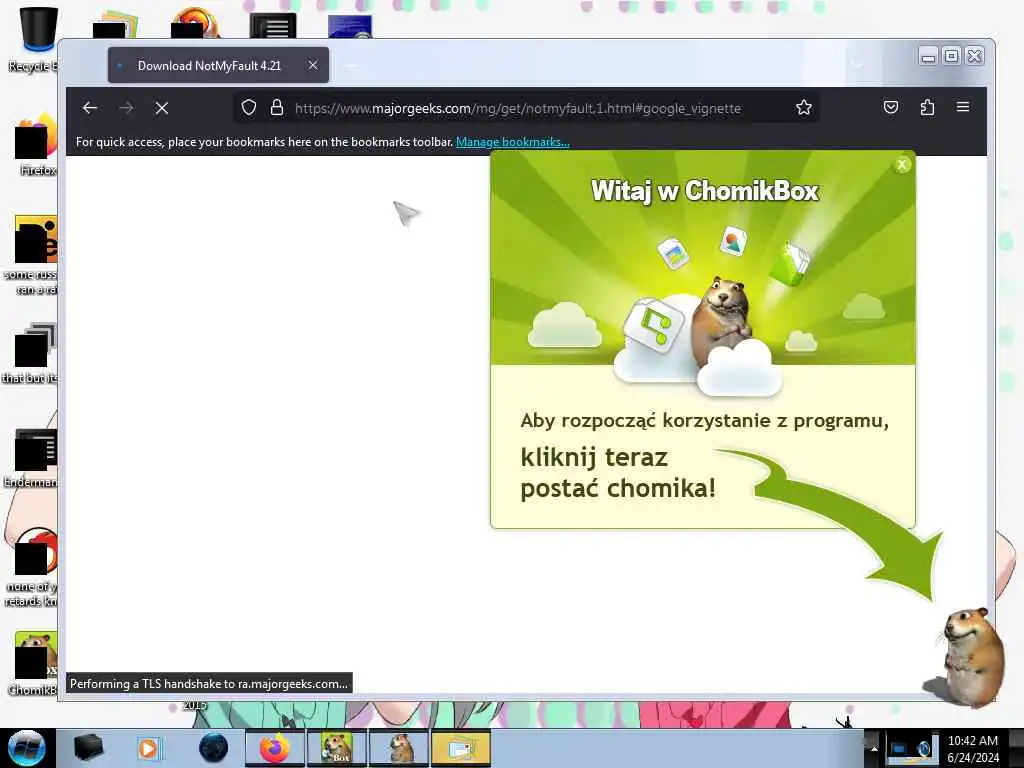Click the 'kliknij teraz postać chomika!' text
Viewport: 1024px width, 768px height.
618,472
